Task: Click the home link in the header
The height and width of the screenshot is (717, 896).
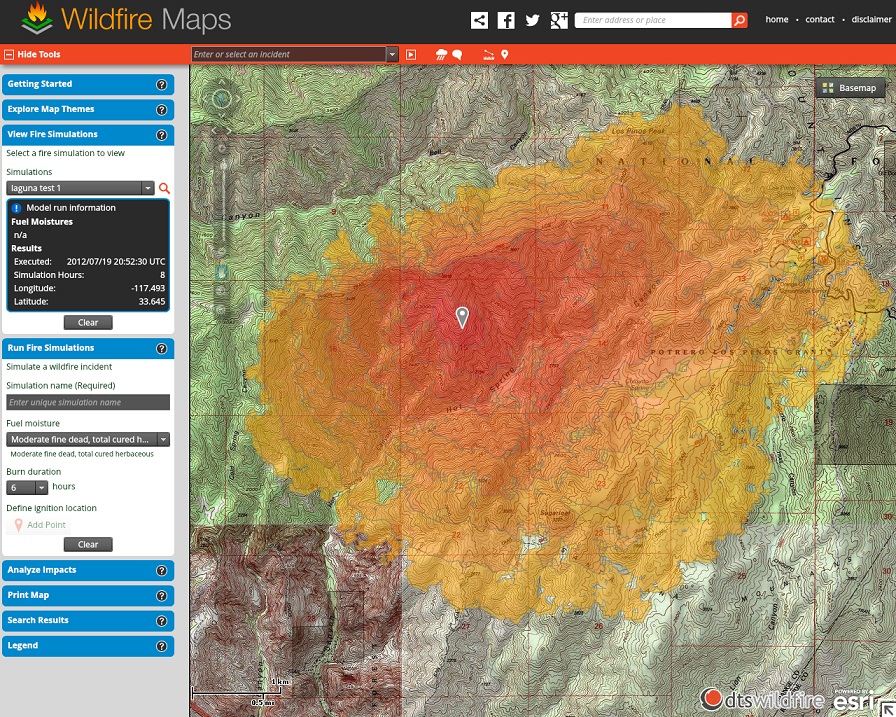Action: 777,19
